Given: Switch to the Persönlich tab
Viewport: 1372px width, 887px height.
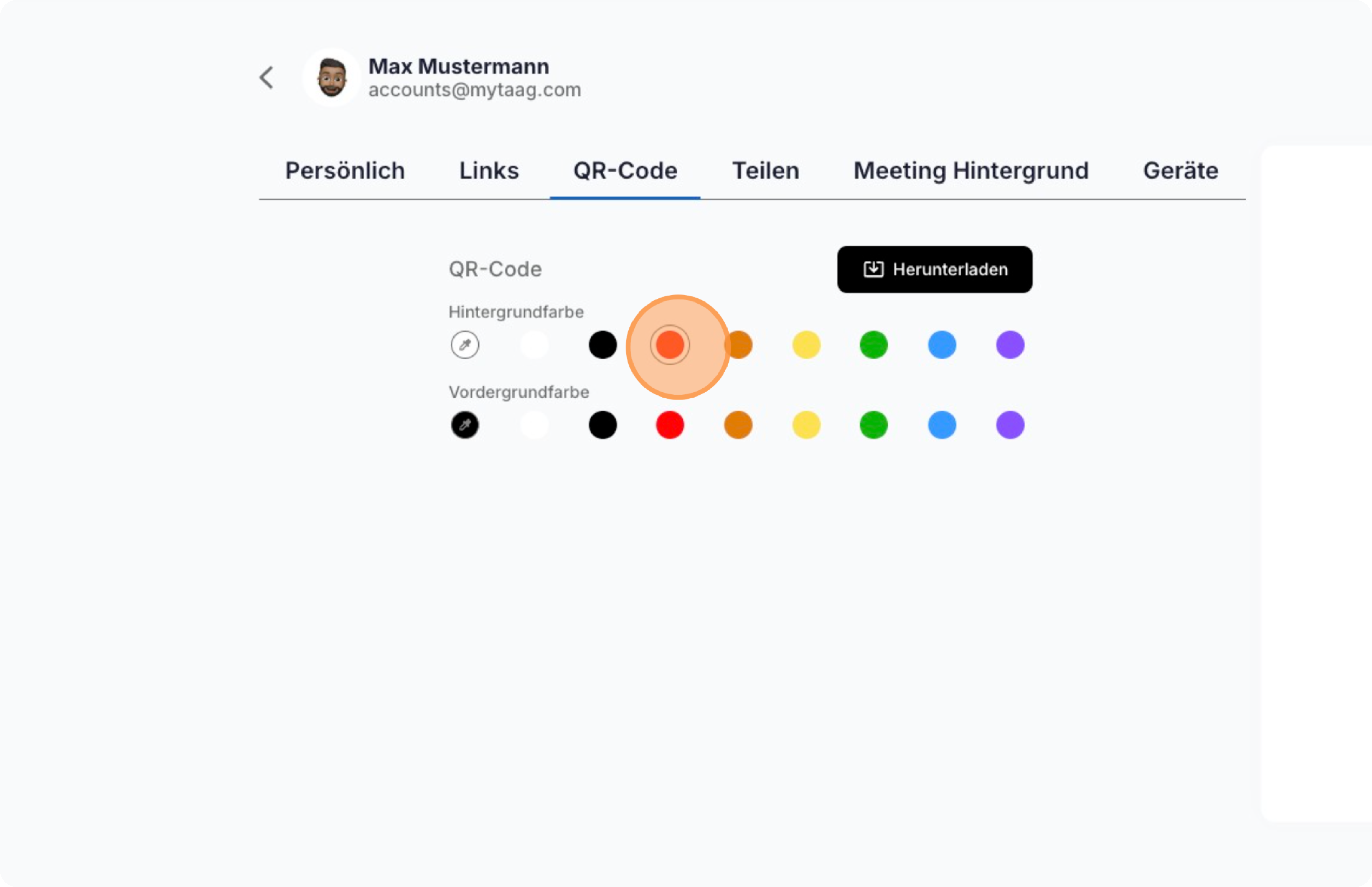Looking at the screenshot, I should [x=345, y=170].
